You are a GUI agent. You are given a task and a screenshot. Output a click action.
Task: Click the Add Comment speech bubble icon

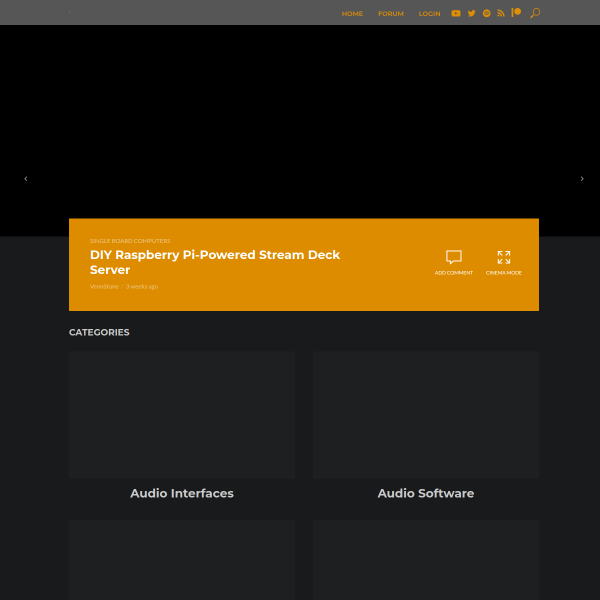(454, 257)
